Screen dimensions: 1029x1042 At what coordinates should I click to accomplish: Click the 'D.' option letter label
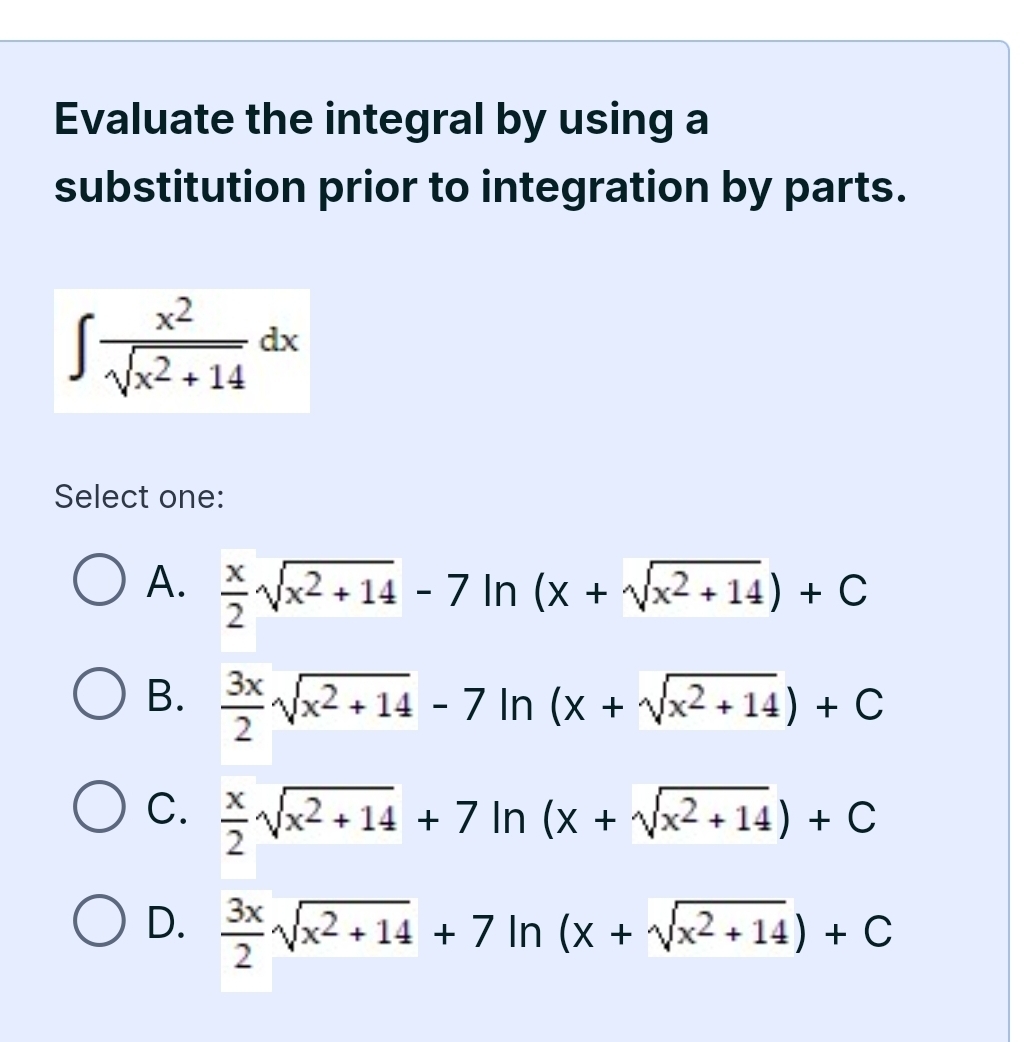click(165, 930)
